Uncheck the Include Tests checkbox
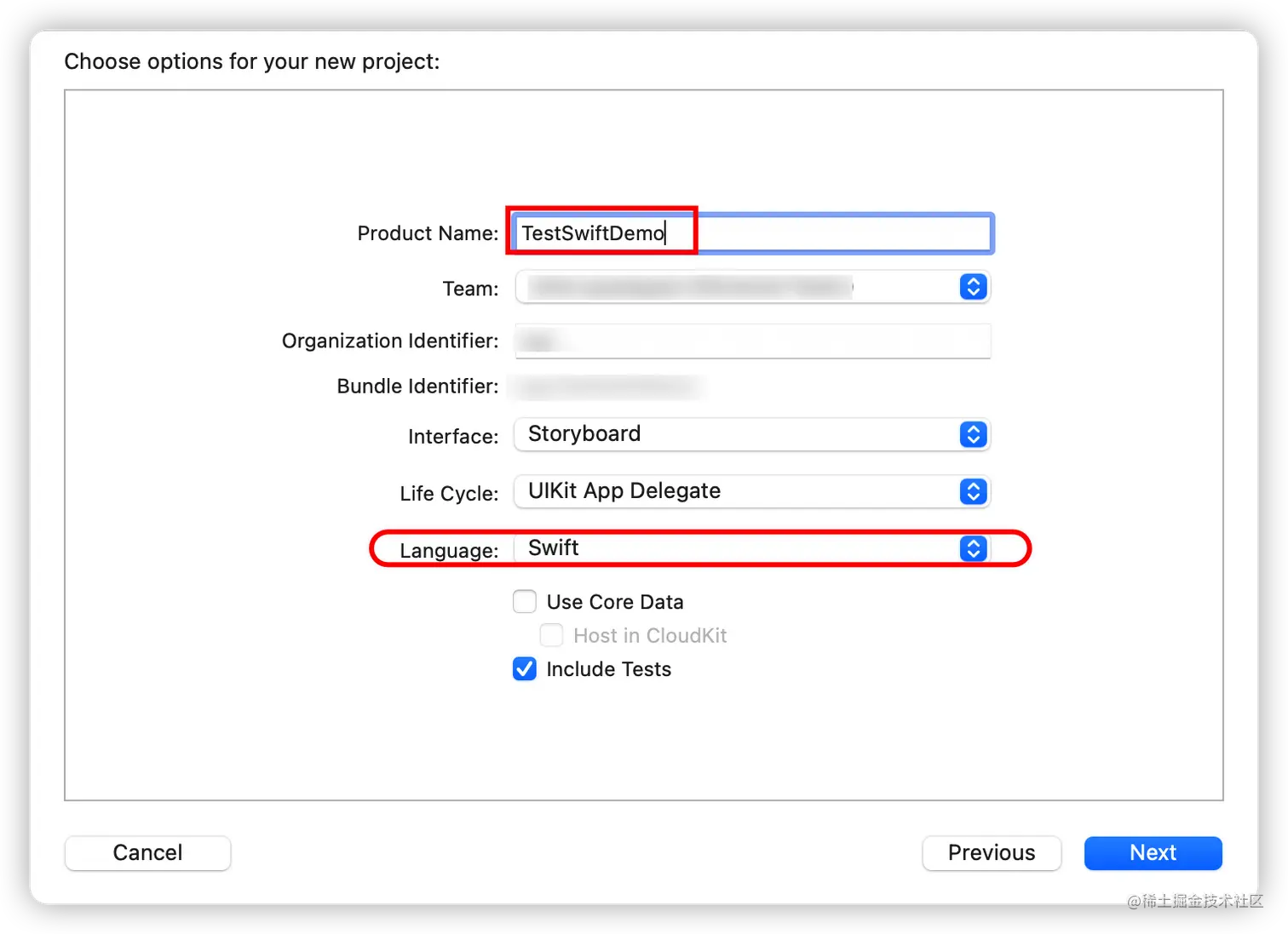The height and width of the screenshot is (934, 1288). coord(525,669)
